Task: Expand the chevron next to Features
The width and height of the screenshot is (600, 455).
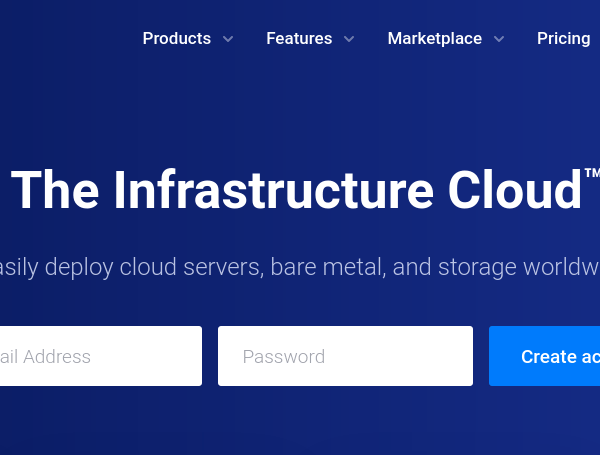Action: [349, 39]
